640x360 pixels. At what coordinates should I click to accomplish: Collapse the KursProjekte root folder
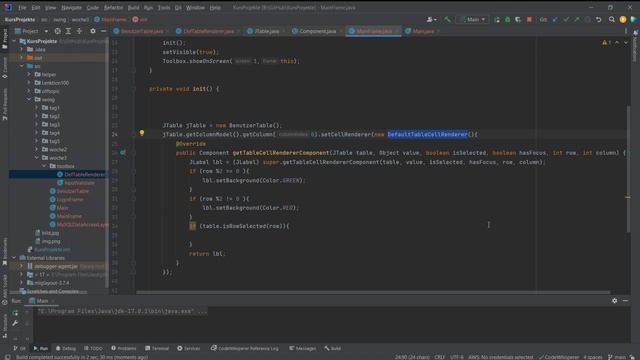pyautogui.click(x=14, y=41)
